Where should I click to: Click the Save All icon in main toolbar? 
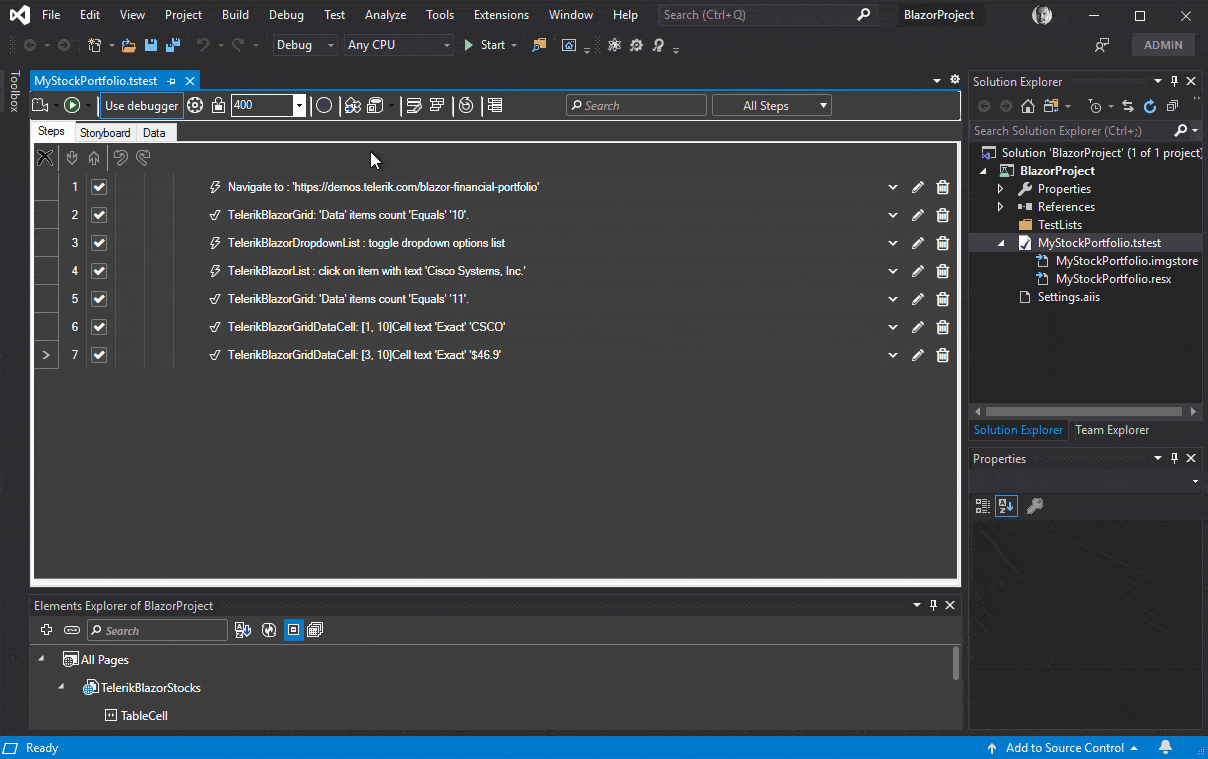tap(173, 45)
